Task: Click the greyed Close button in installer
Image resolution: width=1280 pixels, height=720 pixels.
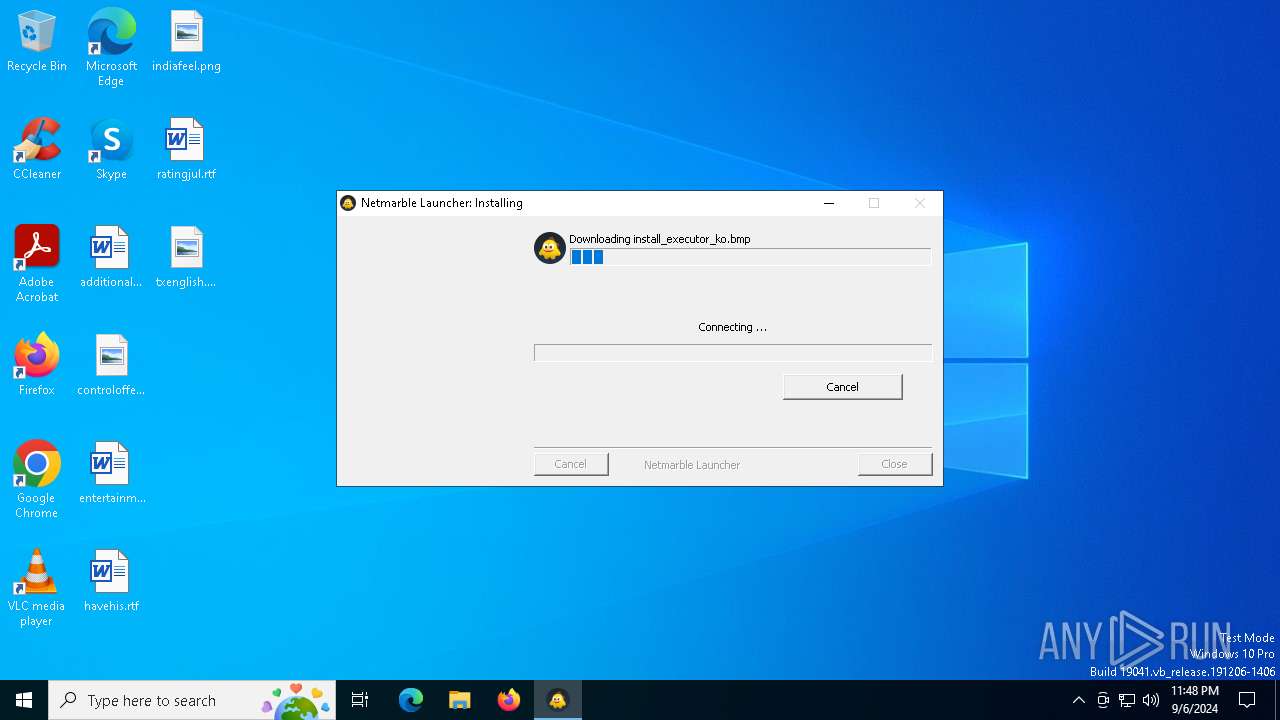Action: pyautogui.click(x=894, y=464)
